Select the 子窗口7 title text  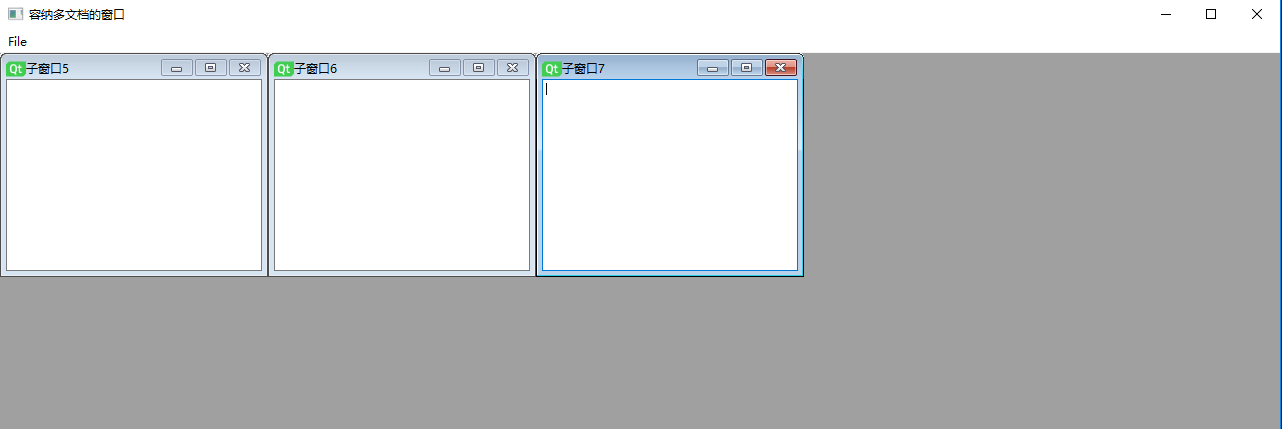click(x=584, y=68)
